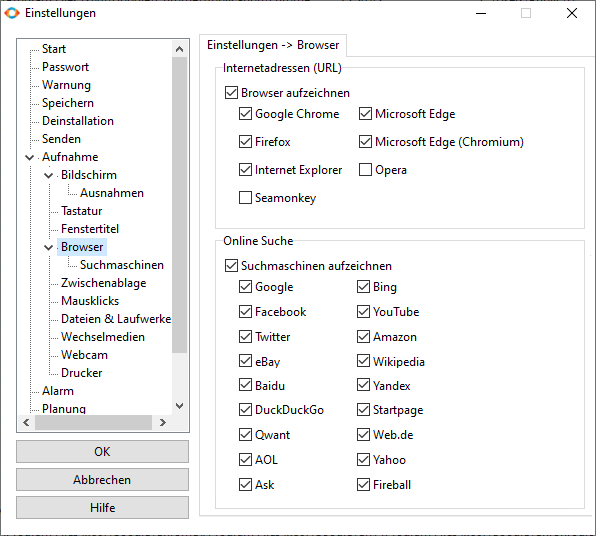
Task: Disable the Yahoo checkbox
Action: [363, 460]
